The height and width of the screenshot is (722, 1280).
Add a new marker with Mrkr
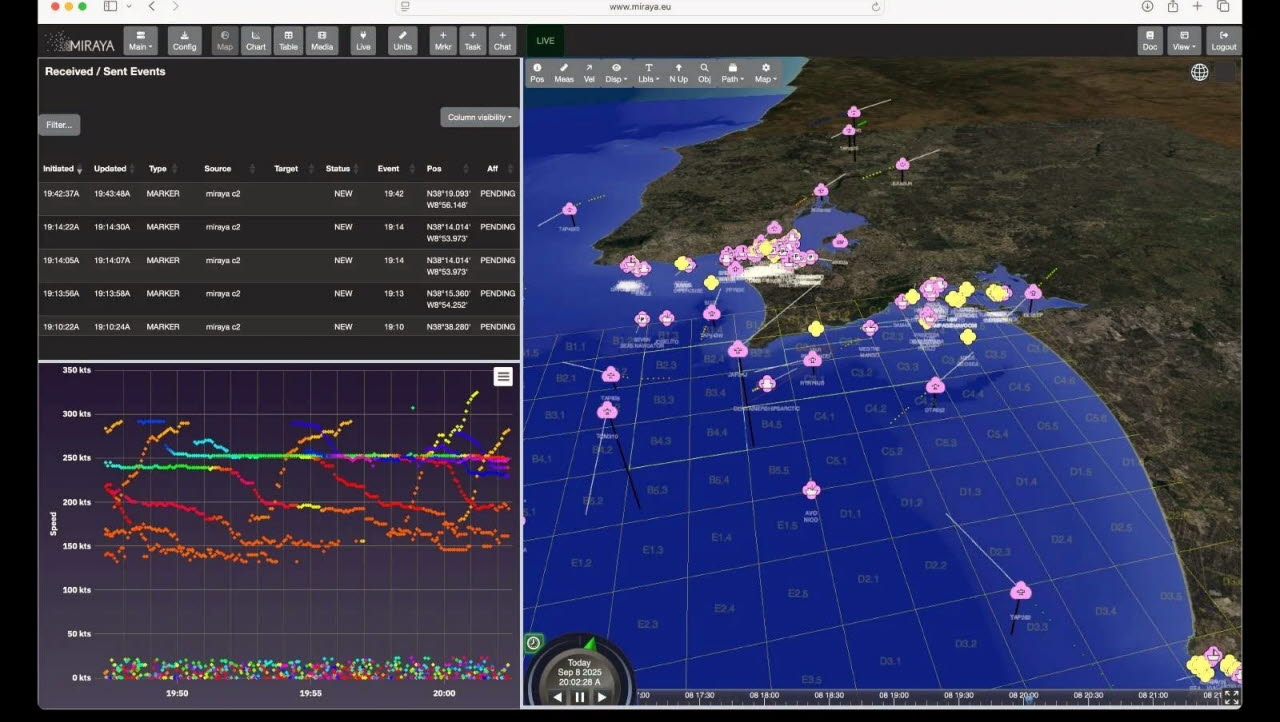(x=443, y=41)
